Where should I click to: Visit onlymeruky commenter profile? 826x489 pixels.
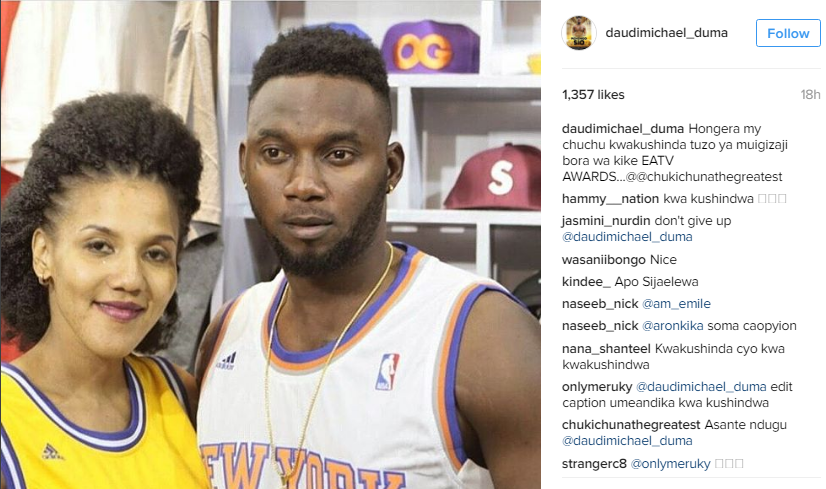pyautogui.click(x=597, y=387)
